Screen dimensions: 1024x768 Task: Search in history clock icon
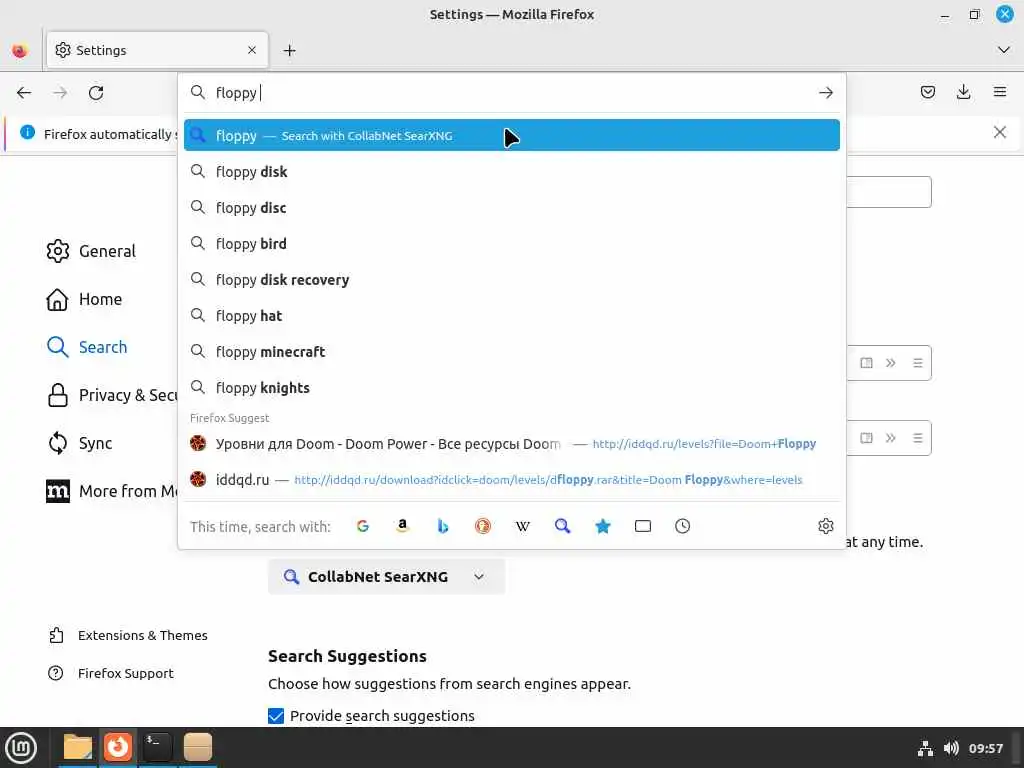coord(682,526)
